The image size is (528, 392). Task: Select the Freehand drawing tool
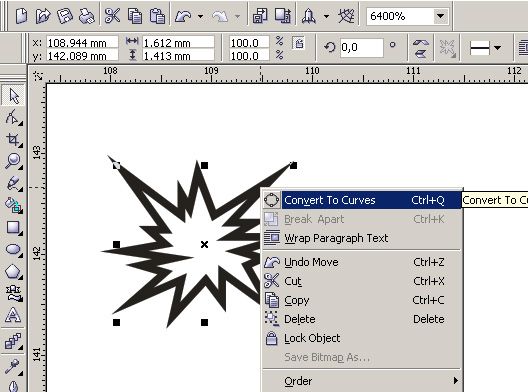(13, 183)
